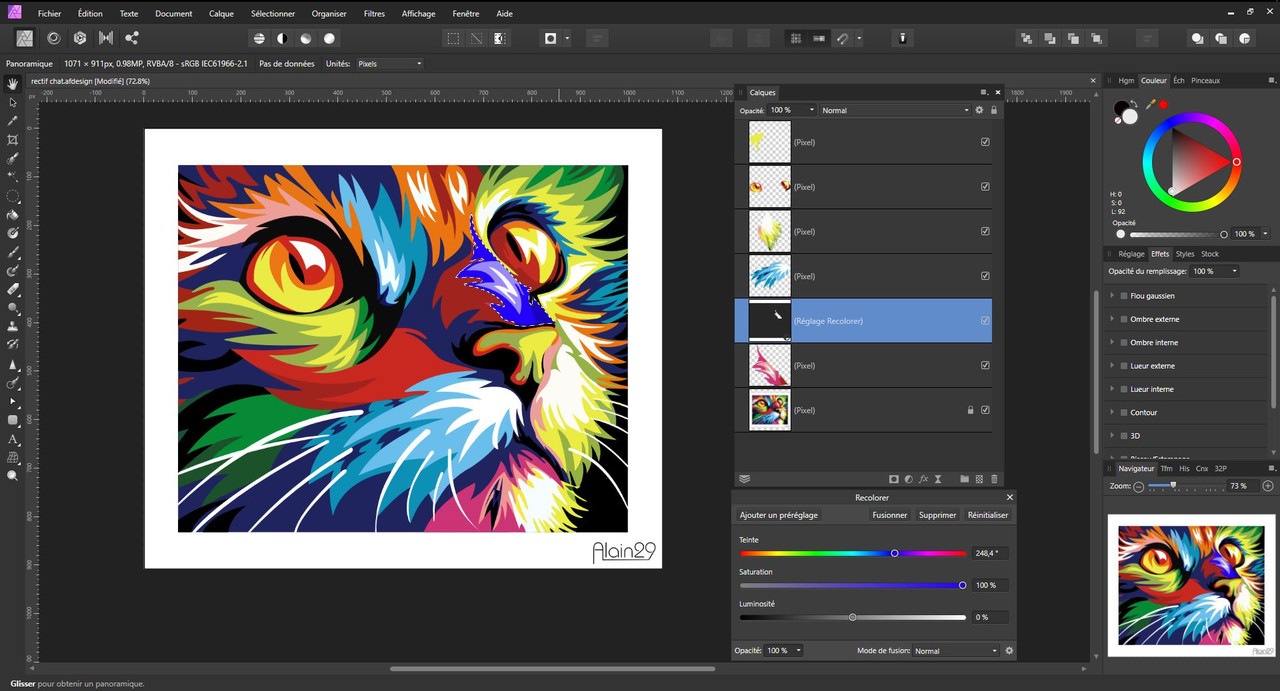Click the zoom-in plus button in Navigateur
1280x691 pixels.
1268,486
